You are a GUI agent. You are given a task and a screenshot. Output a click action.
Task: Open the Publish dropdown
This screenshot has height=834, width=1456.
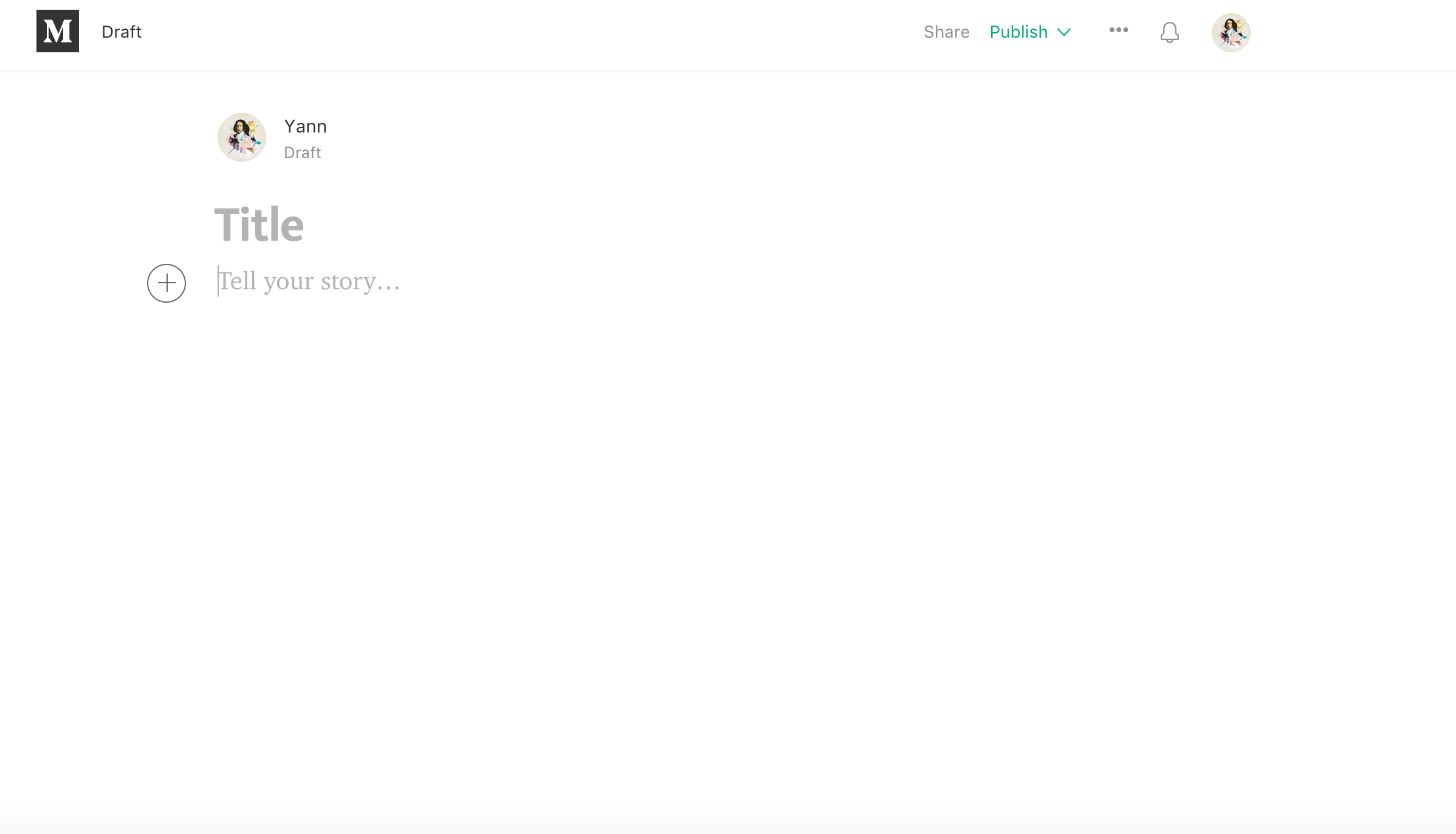point(1031,32)
